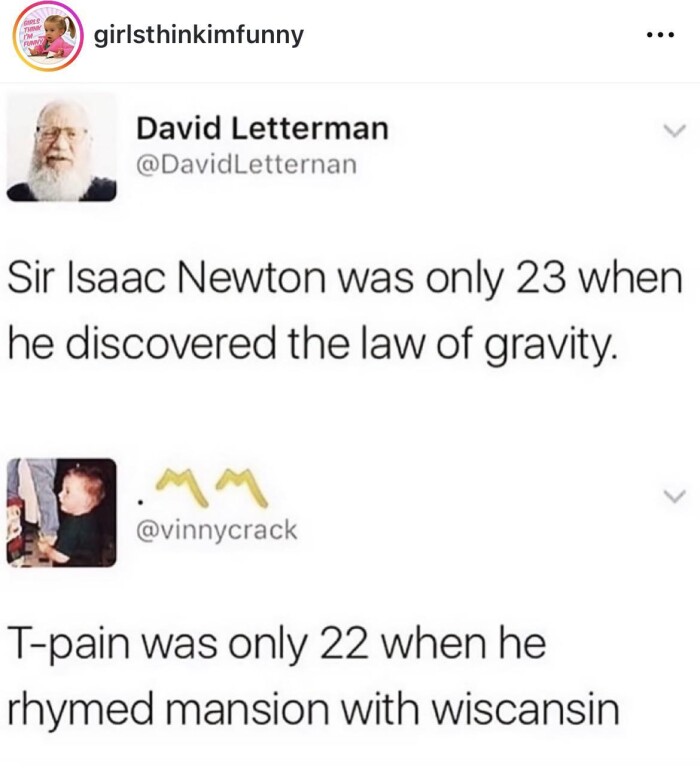Expand the chevron on vinnycrack's tweet
The image size is (700, 772).
(x=674, y=496)
